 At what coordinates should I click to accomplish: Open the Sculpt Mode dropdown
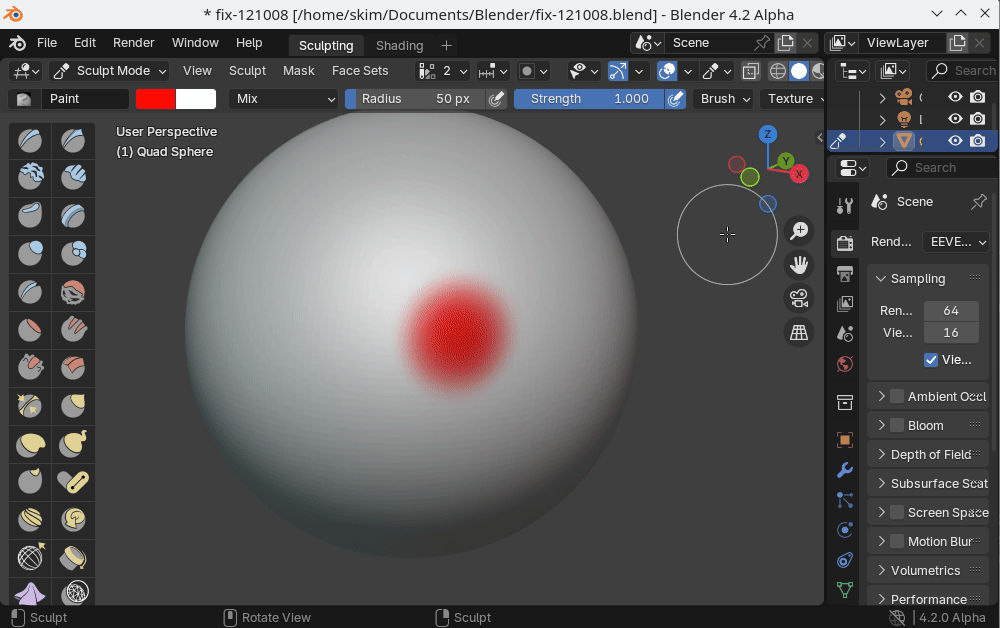[109, 71]
